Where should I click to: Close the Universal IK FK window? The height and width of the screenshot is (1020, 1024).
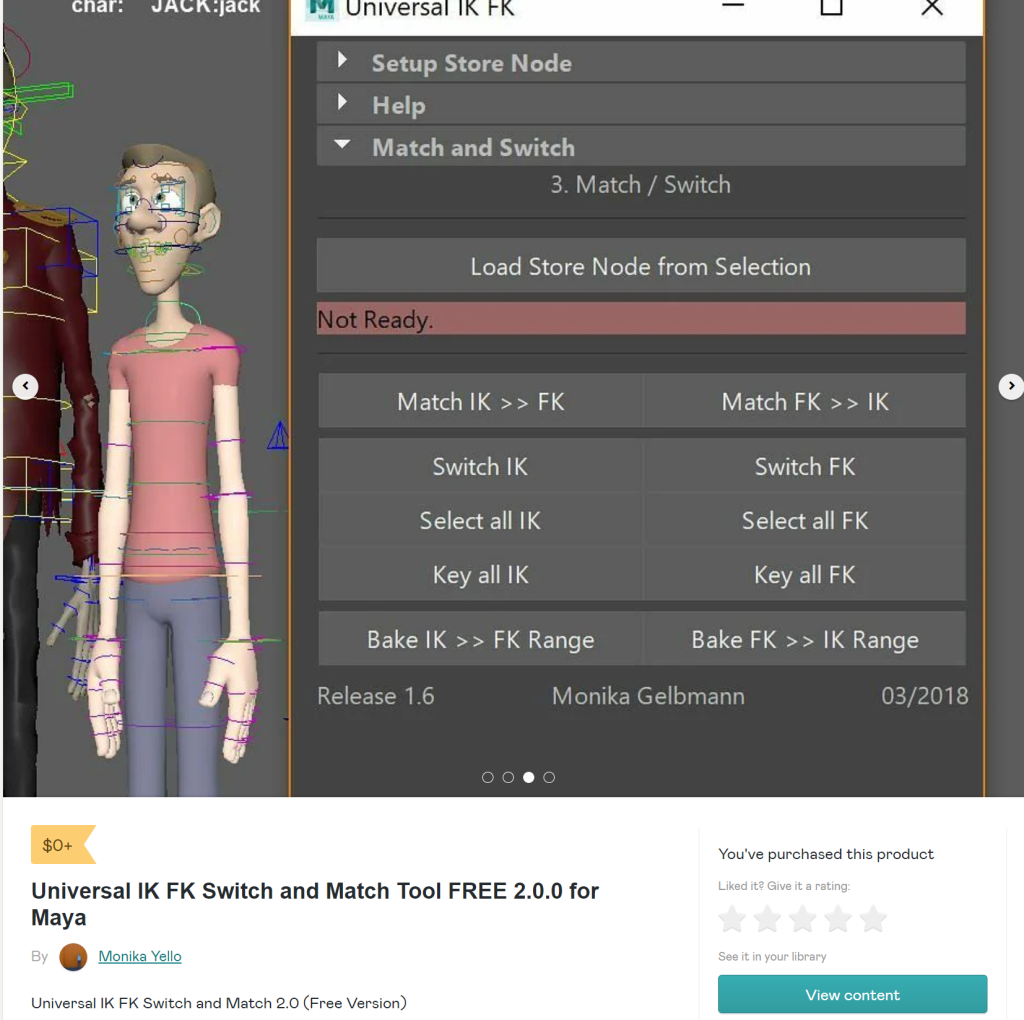(x=932, y=7)
